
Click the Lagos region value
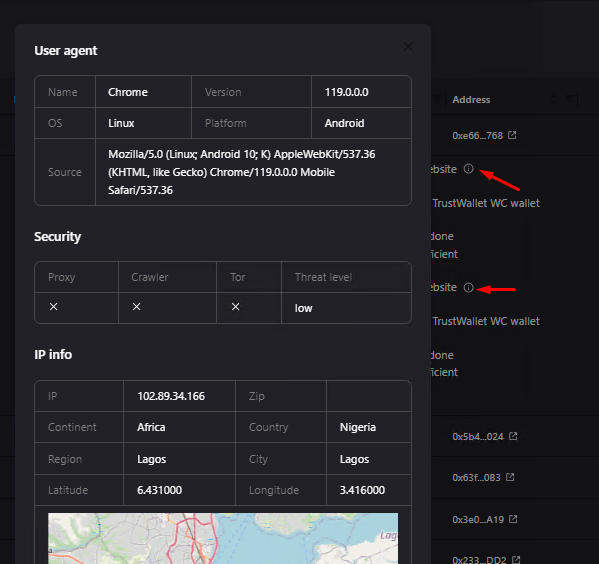[152, 459]
